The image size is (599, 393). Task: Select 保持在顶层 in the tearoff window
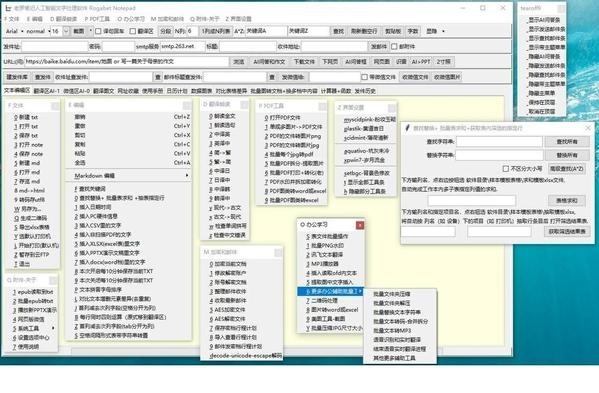coord(542,102)
